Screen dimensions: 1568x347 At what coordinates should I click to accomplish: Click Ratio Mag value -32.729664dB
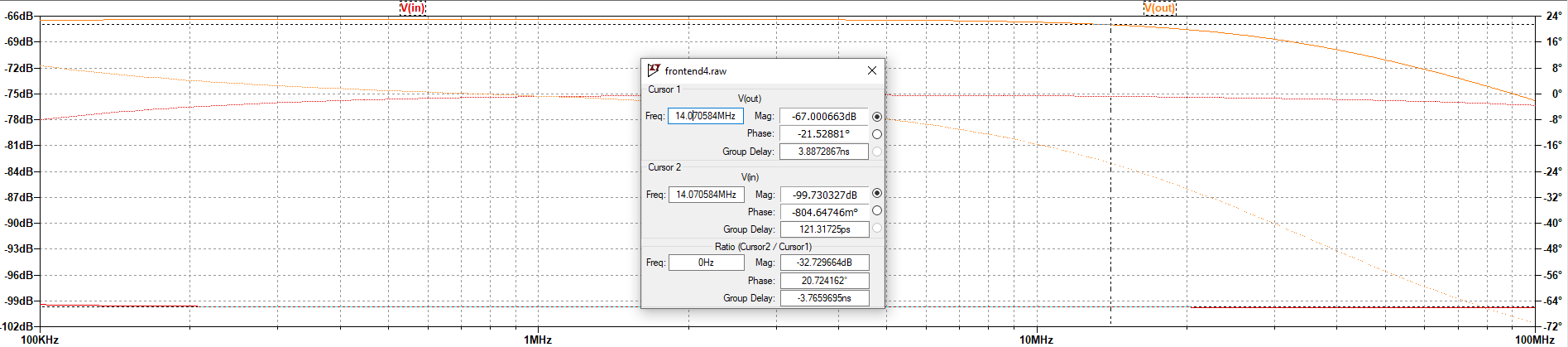click(x=825, y=263)
